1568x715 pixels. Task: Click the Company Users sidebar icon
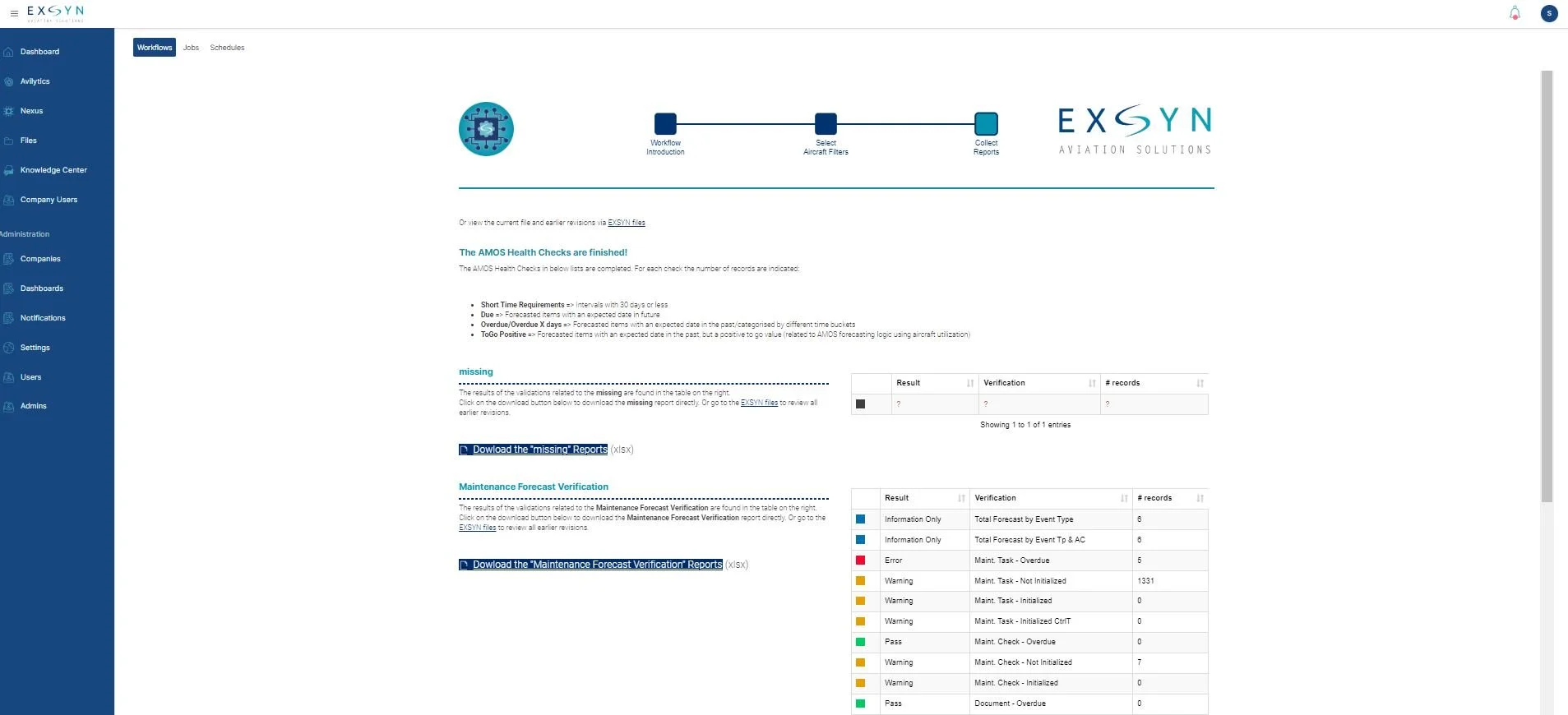click(8, 200)
